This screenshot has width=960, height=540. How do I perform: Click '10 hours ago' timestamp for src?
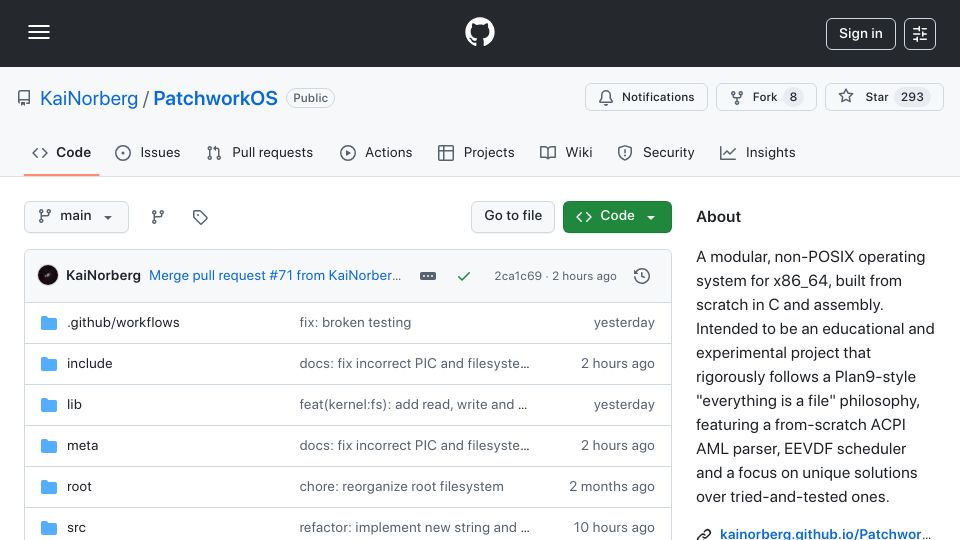click(x=613, y=528)
